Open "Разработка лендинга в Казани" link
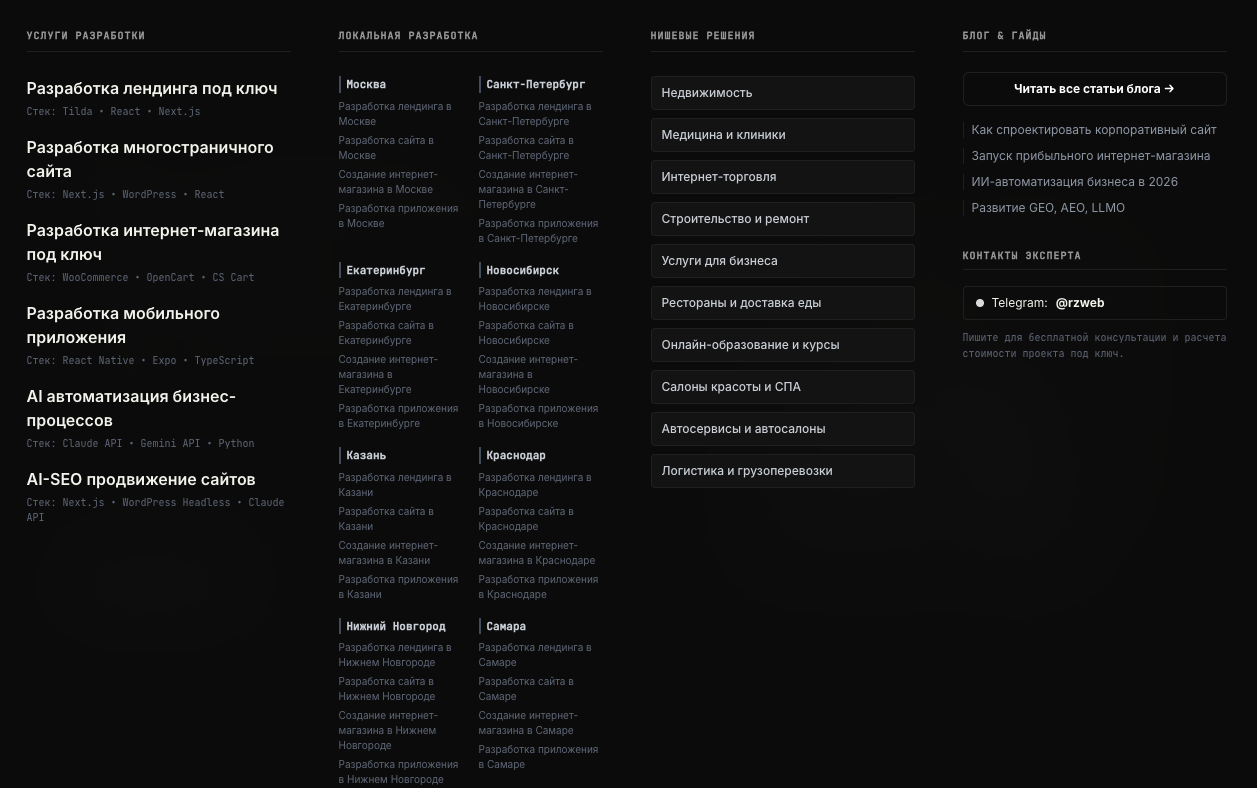This screenshot has width=1257, height=788. [x=395, y=485]
